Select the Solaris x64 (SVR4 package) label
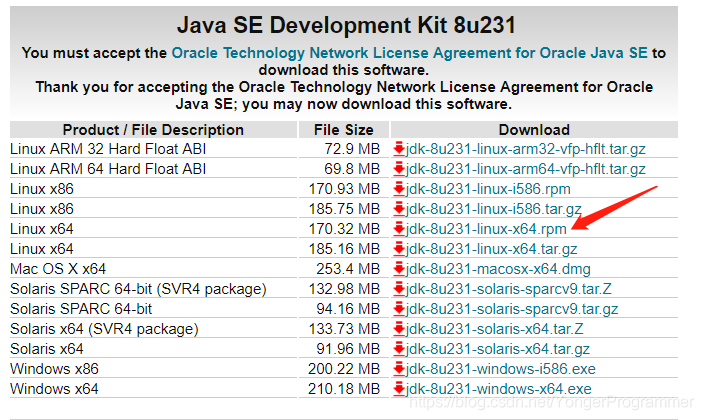This screenshot has width=704, height=420. point(104,329)
